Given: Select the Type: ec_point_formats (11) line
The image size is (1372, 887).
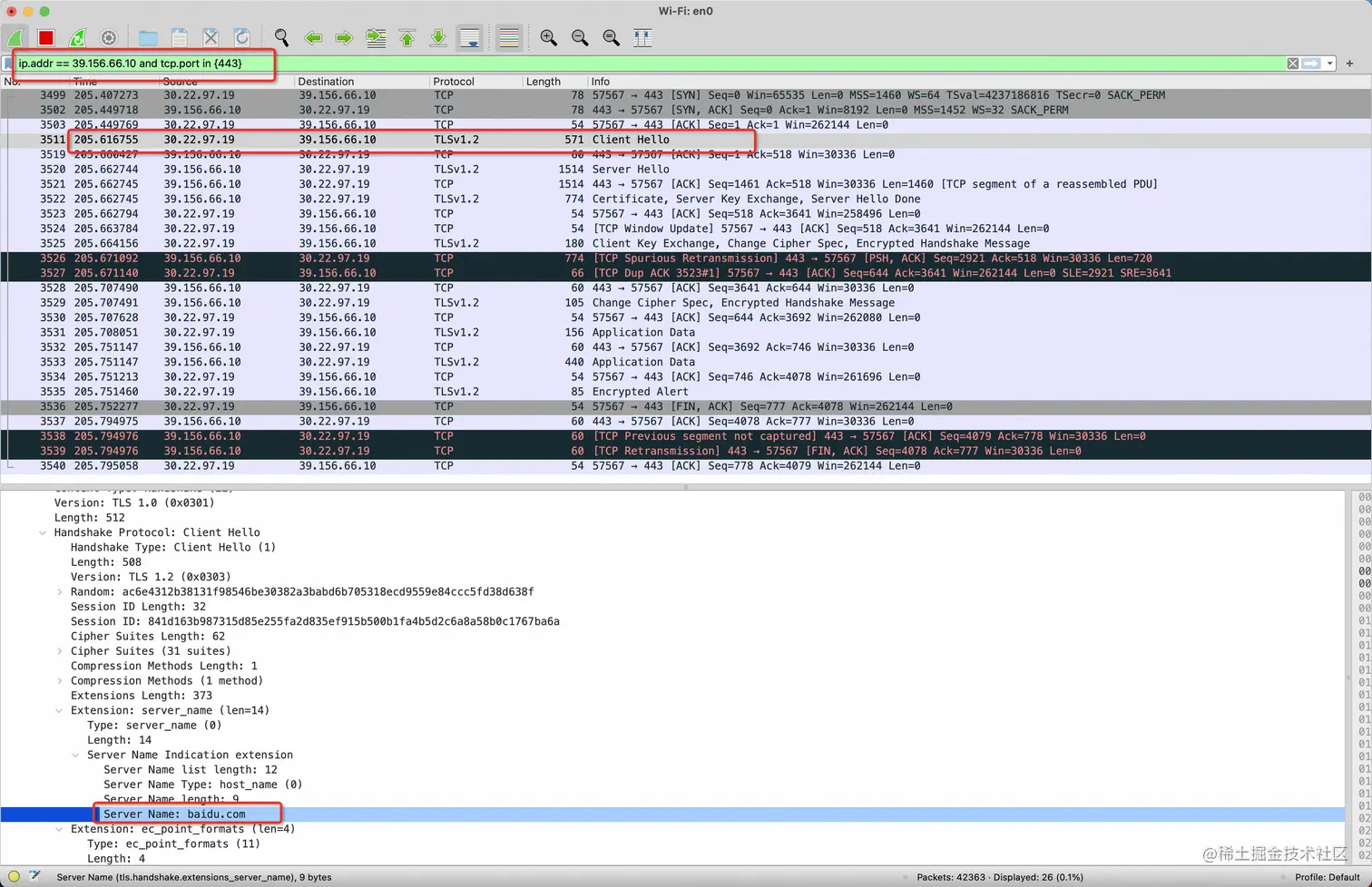Looking at the screenshot, I should [173, 843].
